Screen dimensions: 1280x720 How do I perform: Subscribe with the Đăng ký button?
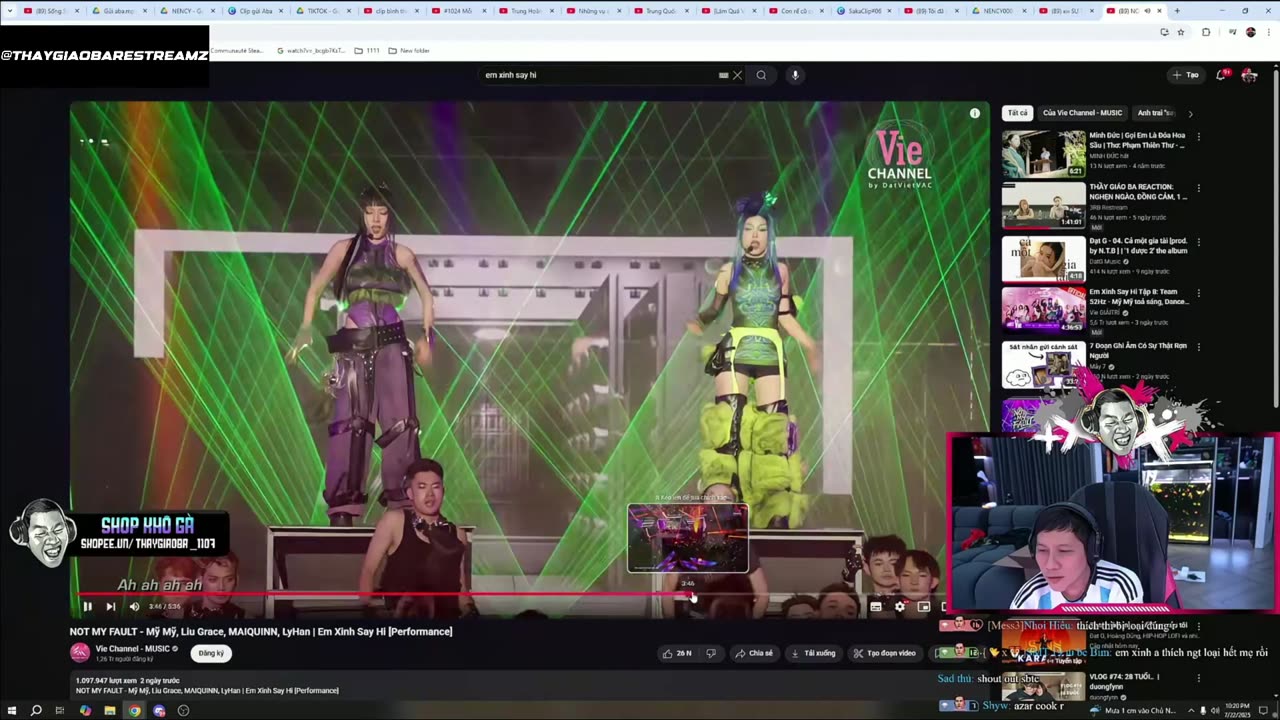211,653
